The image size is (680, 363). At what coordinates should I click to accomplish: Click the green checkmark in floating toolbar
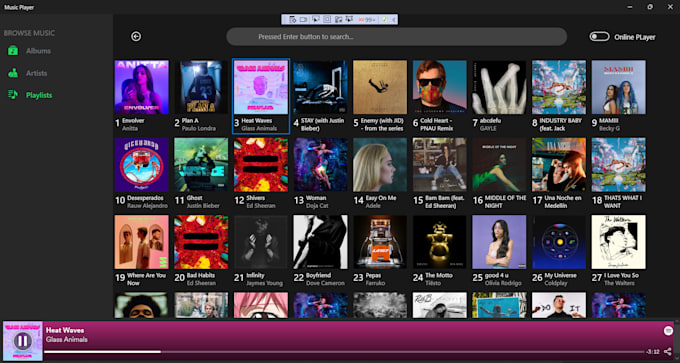click(385, 20)
